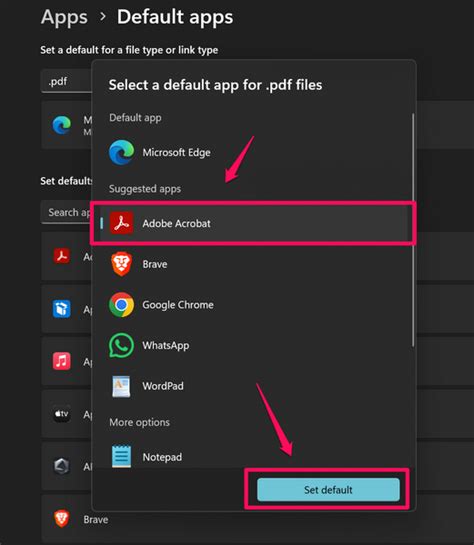The width and height of the screenshot is (474, 545).
Task: Open the grey hexagon app icon in the background list
Action: tap(62, 466)
